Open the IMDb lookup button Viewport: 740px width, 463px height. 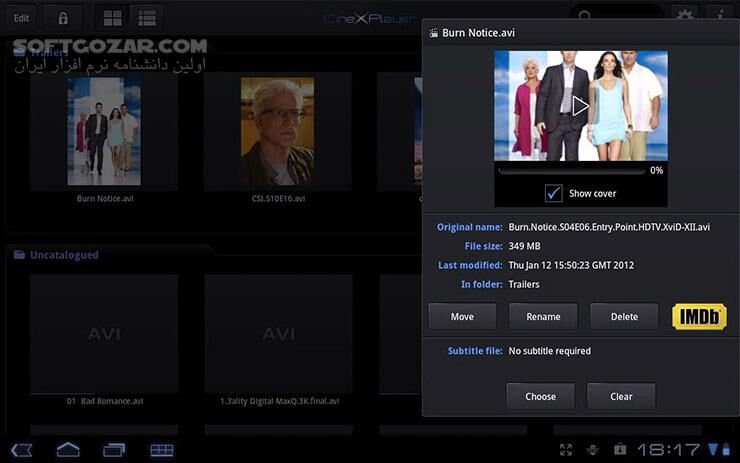[699, 316]
